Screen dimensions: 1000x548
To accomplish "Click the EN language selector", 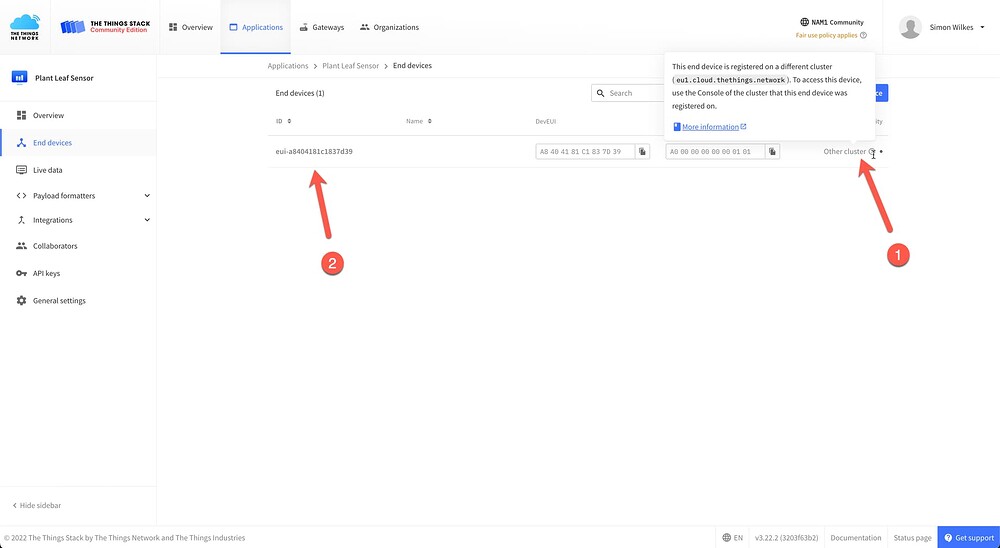I will coord(733,538).
